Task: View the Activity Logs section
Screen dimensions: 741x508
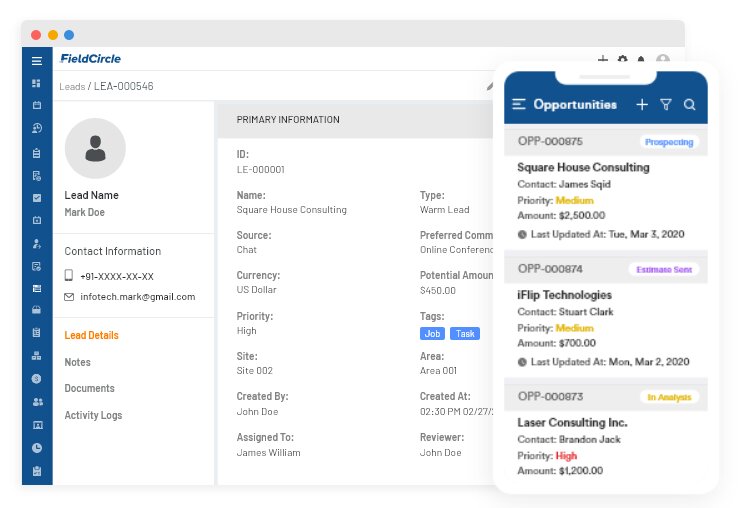Action: click(93, 415)
